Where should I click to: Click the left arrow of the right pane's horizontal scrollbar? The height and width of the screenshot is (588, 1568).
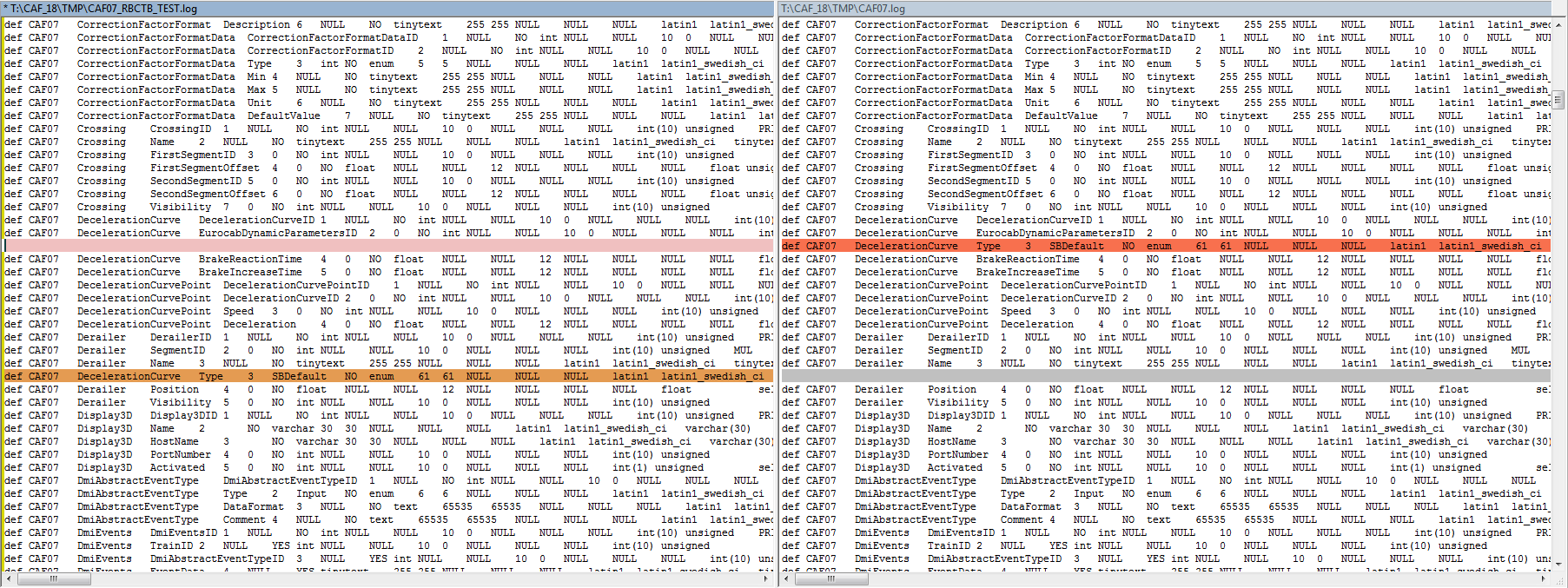click(x=785, y=578)
